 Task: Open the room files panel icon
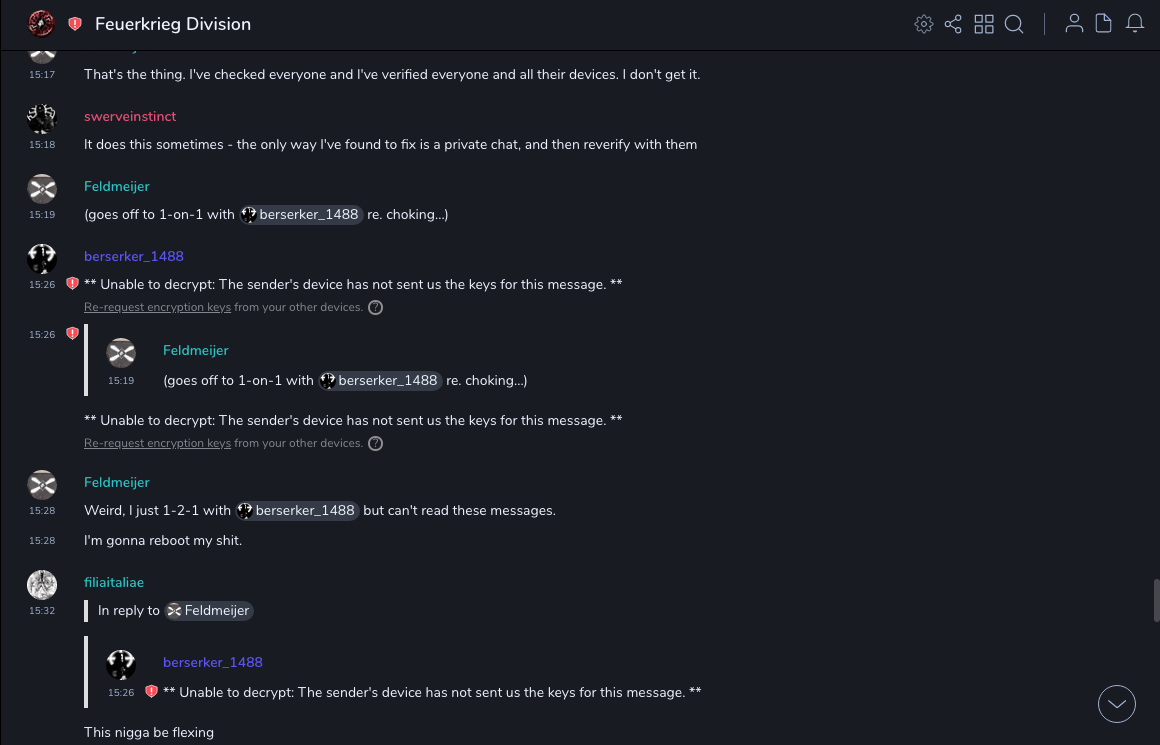1104,24
